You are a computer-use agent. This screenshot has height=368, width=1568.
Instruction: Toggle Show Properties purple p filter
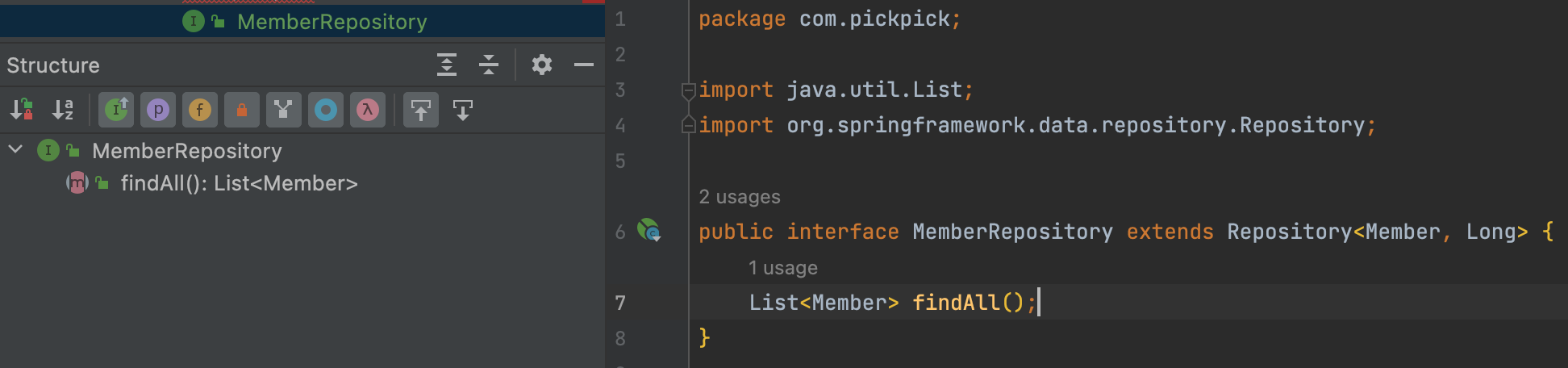click(x=158, y=109)
